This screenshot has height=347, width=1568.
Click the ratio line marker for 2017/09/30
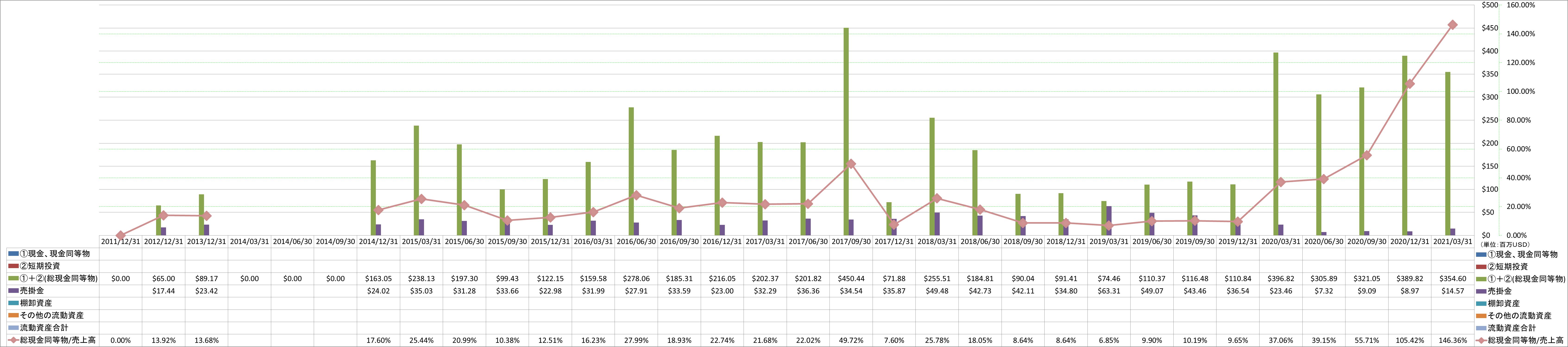click(x=851, y=164)
